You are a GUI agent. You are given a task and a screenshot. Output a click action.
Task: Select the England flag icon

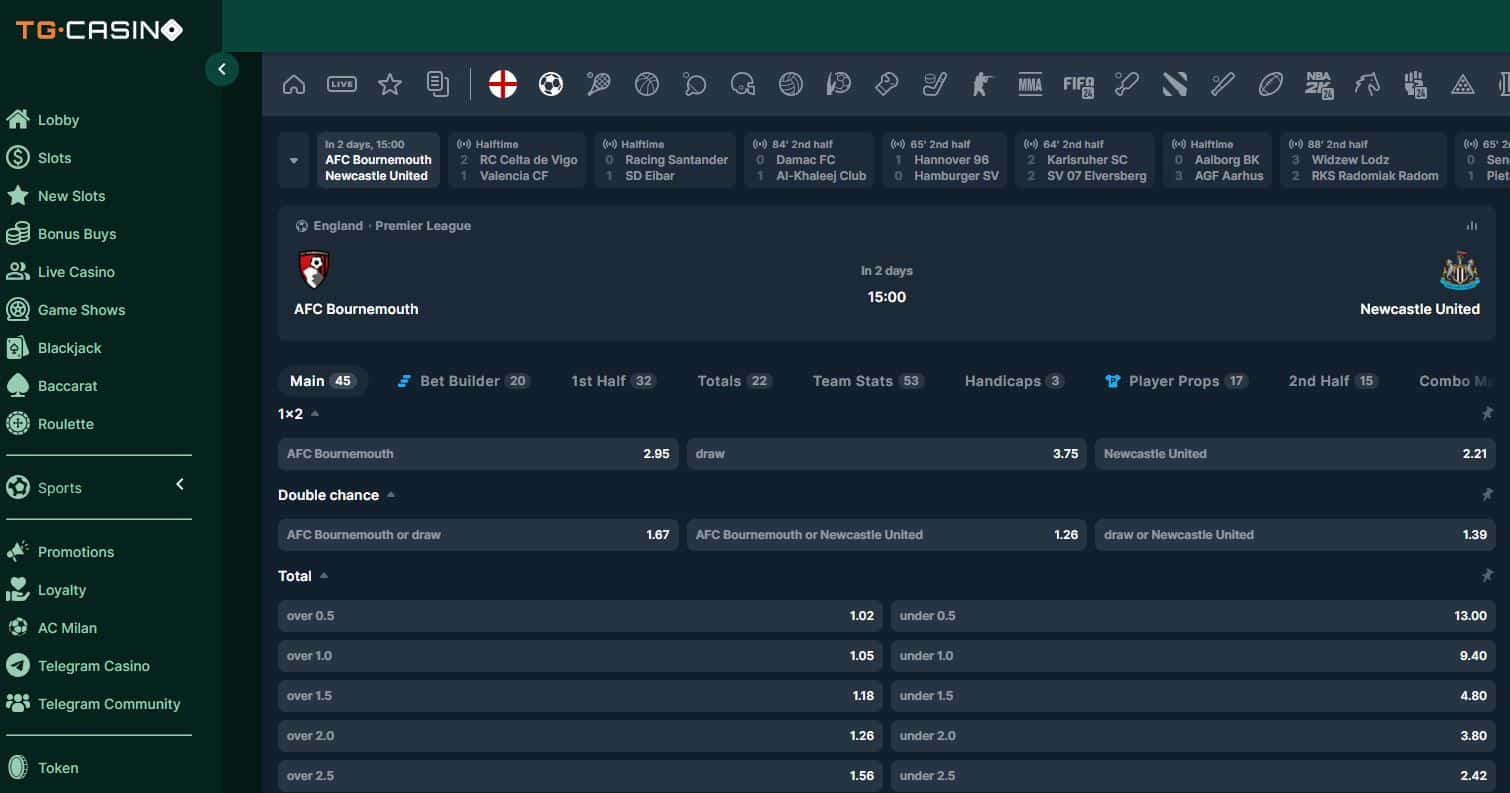[503, 85]
